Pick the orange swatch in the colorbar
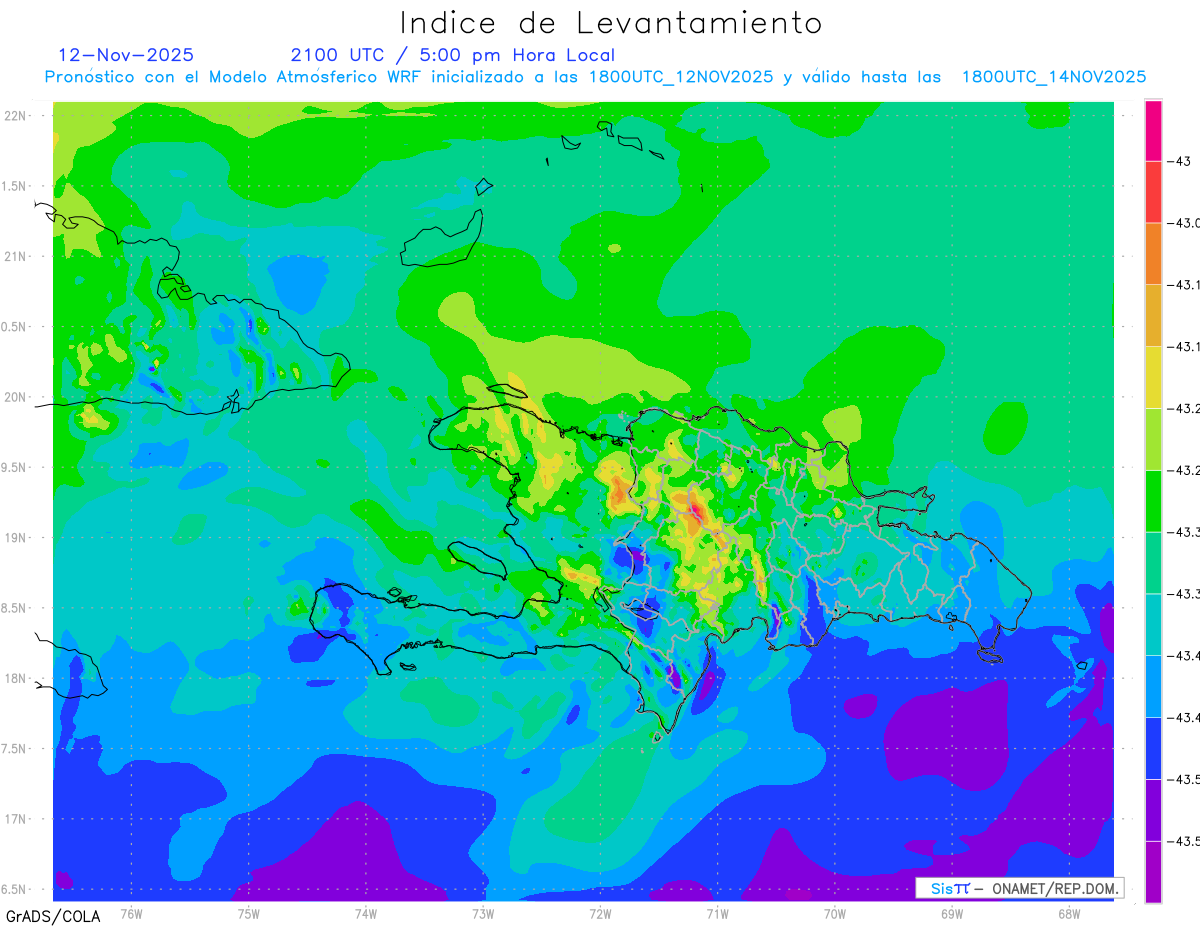This screenshot has width=1200, height=927. [x=1153, y=254]
